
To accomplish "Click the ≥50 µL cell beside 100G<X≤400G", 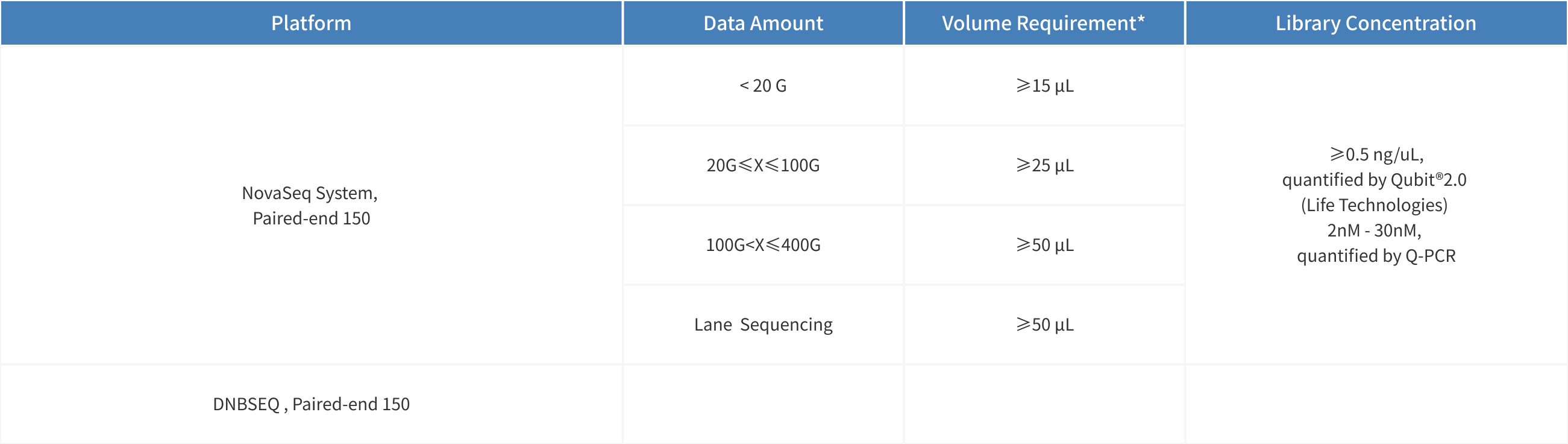I will click(1044, 245).
